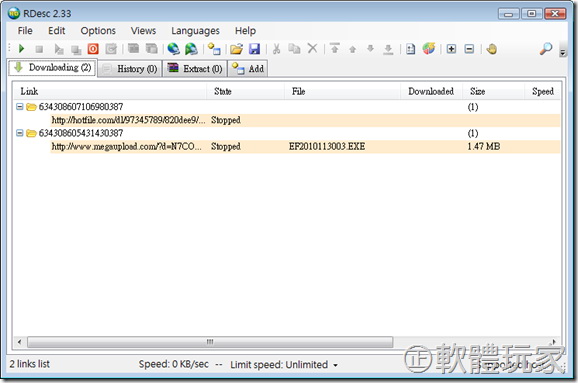
Task: Click the blue globe connection icon
Action: [x=173, y=49]
